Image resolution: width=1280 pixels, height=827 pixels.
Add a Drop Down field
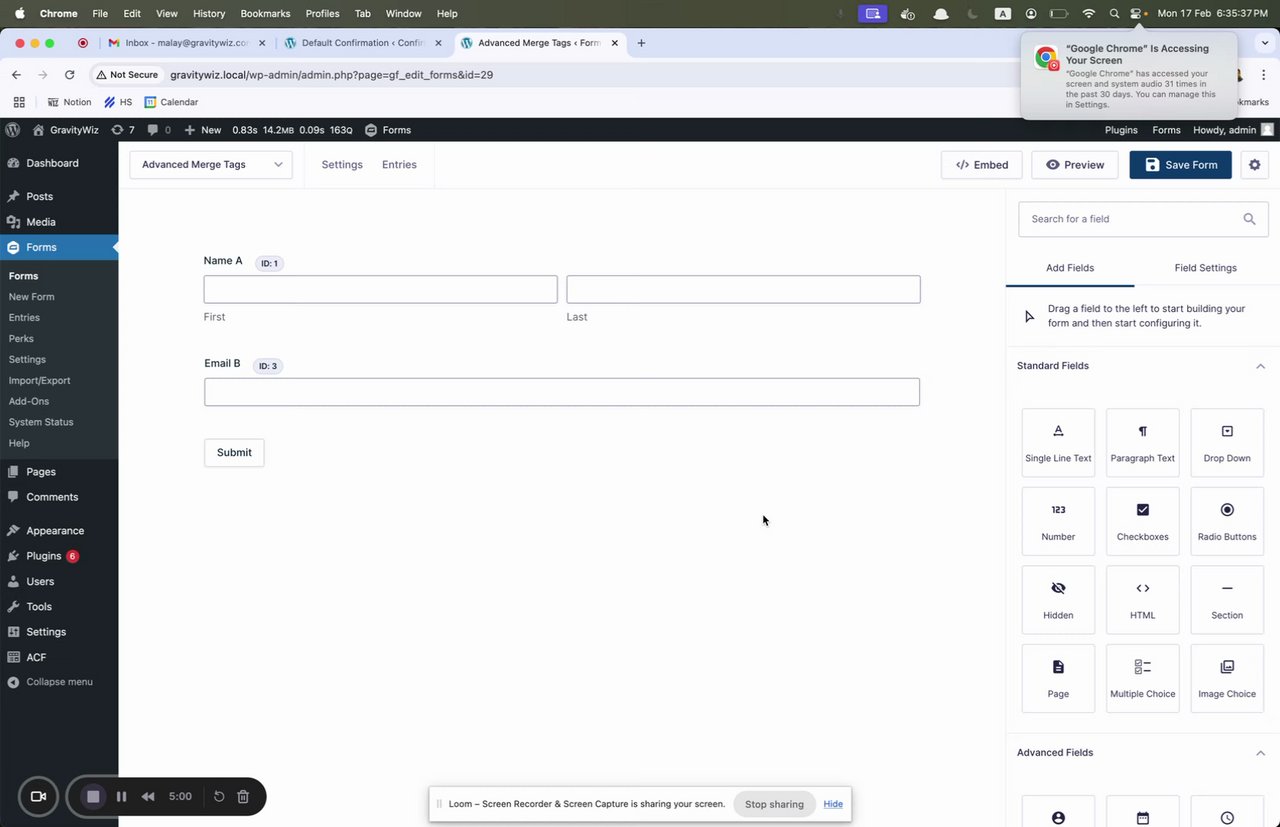pos(1227,442)
